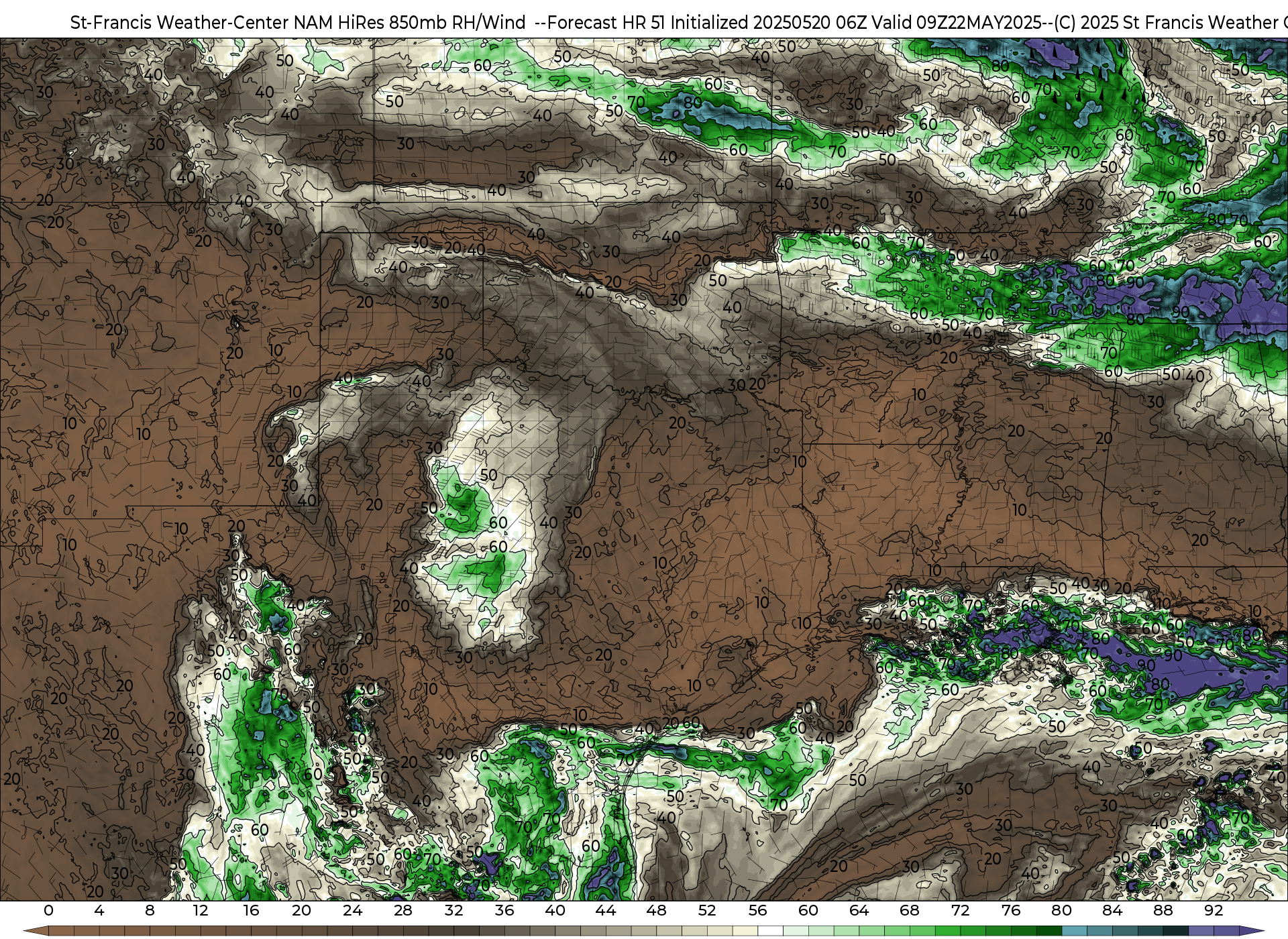
Task: Click the colorbar tick label 28
Action: pos(403,911)
